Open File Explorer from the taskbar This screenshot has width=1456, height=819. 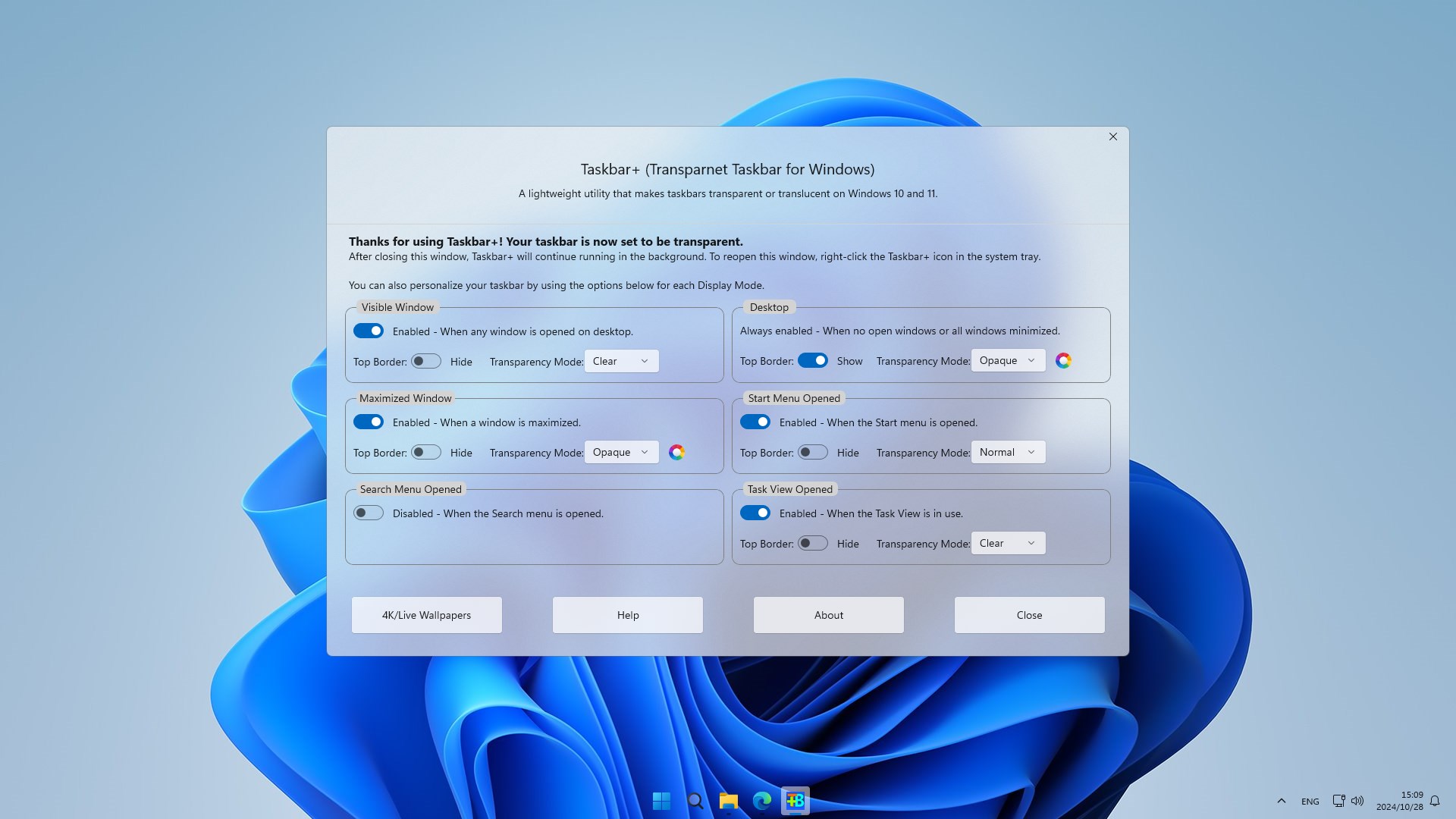point(728,800)
